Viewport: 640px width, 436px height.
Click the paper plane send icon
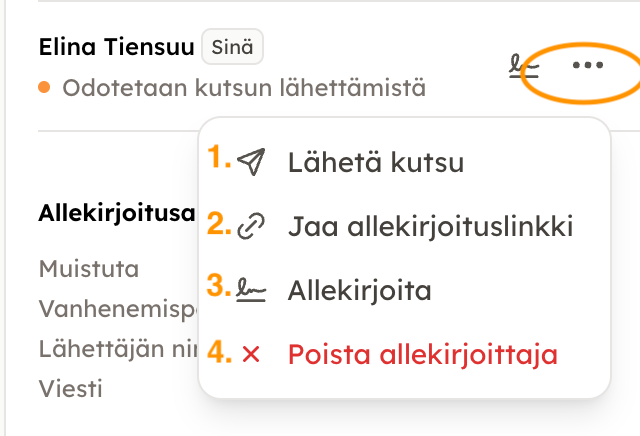tap(252, 162)
